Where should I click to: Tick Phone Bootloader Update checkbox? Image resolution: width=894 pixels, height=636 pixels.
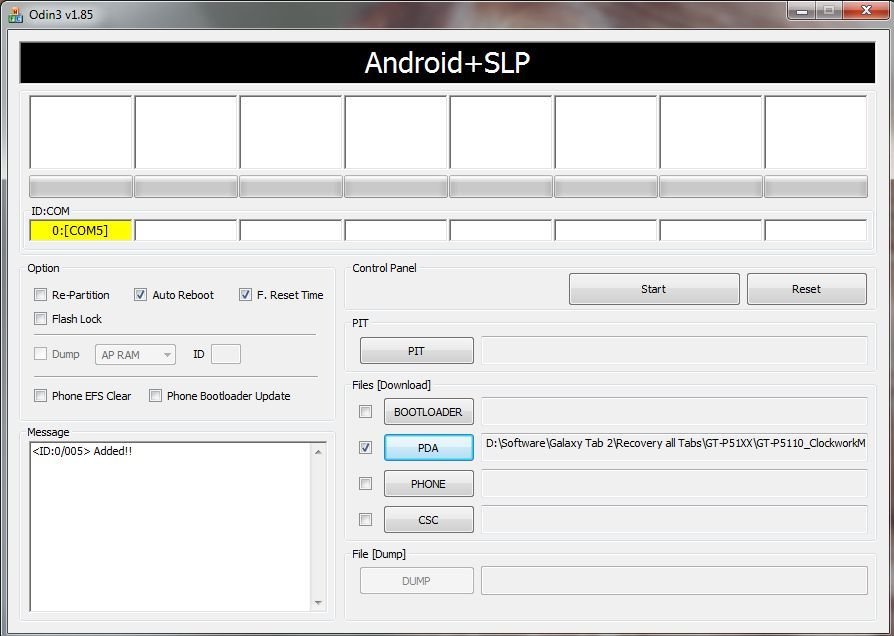[155, 395]
